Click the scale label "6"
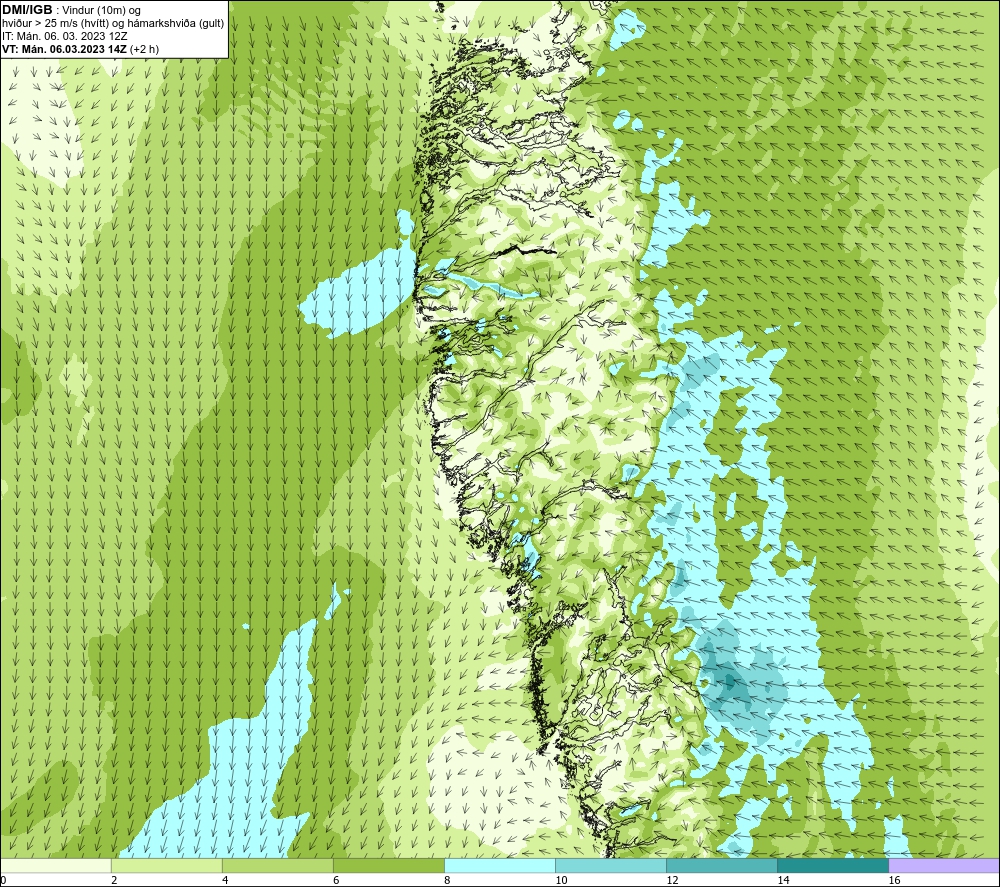Viewport: 1000px width, 887px height. (336, 881)
